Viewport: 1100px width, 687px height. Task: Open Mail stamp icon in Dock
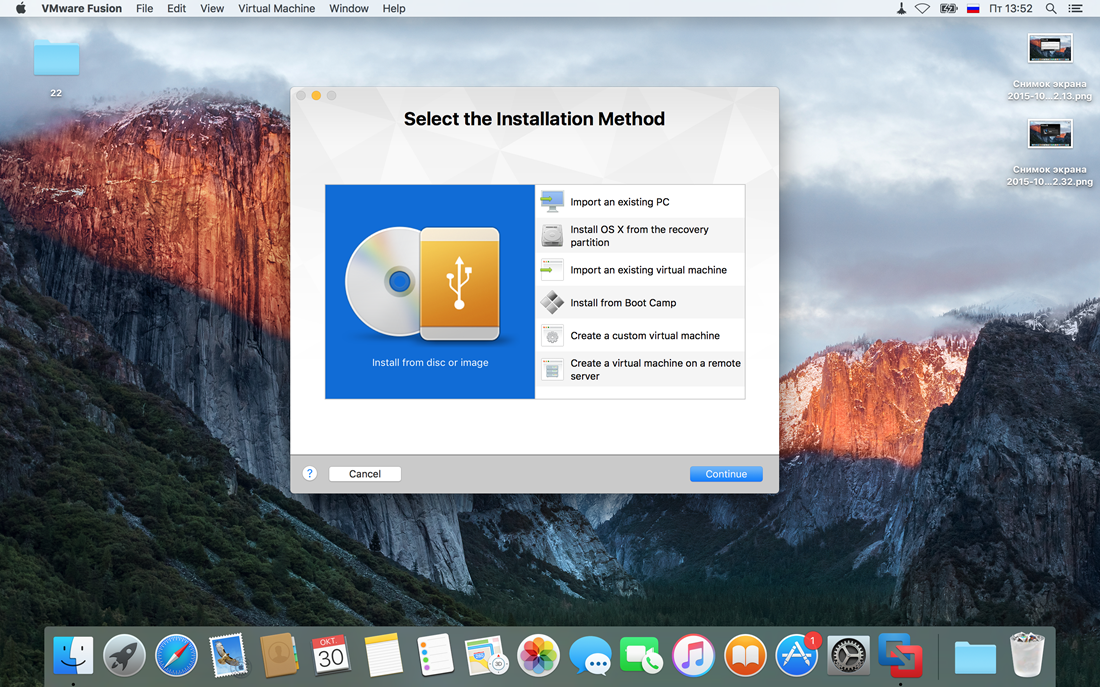[x=227, y=656]
